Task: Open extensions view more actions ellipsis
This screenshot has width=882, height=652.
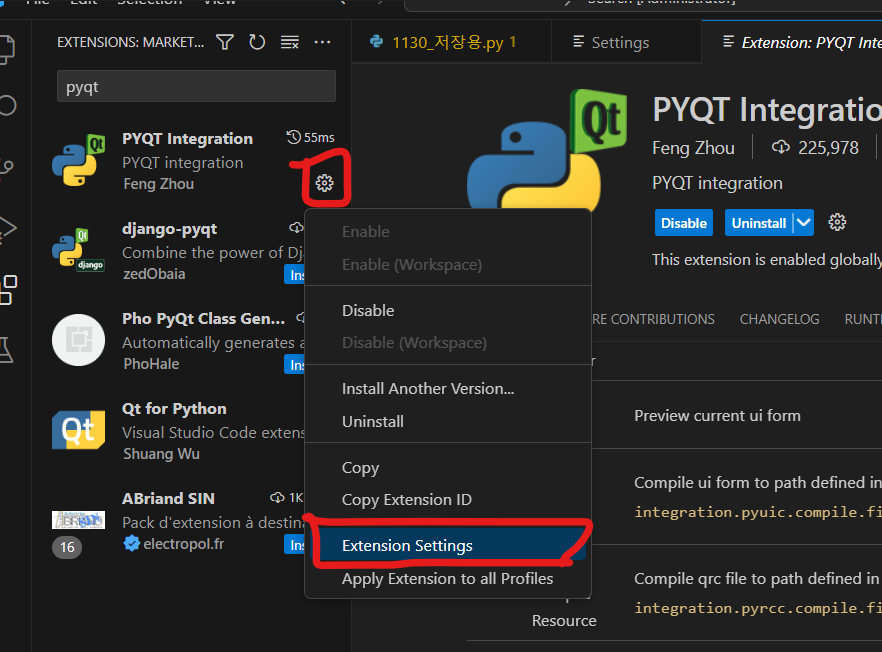Action: tap(322, 42)
